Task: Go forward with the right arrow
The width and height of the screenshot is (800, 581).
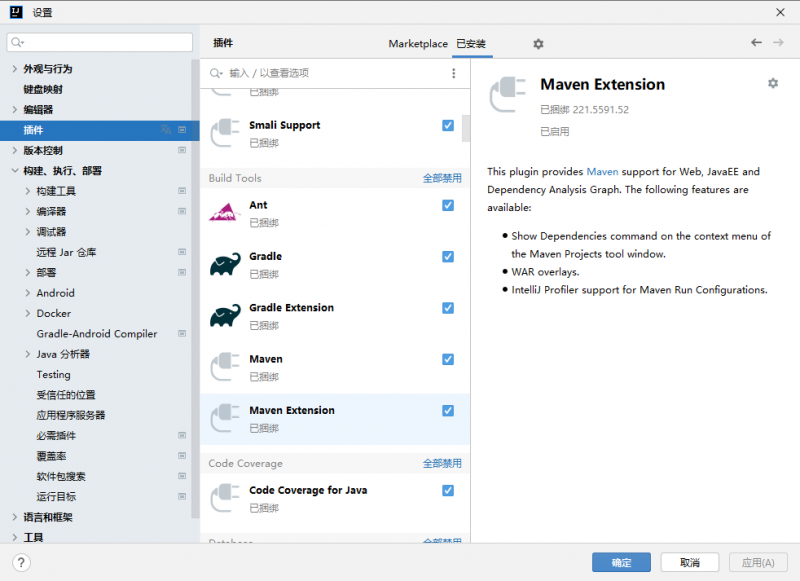Action: tap(778, 42)
